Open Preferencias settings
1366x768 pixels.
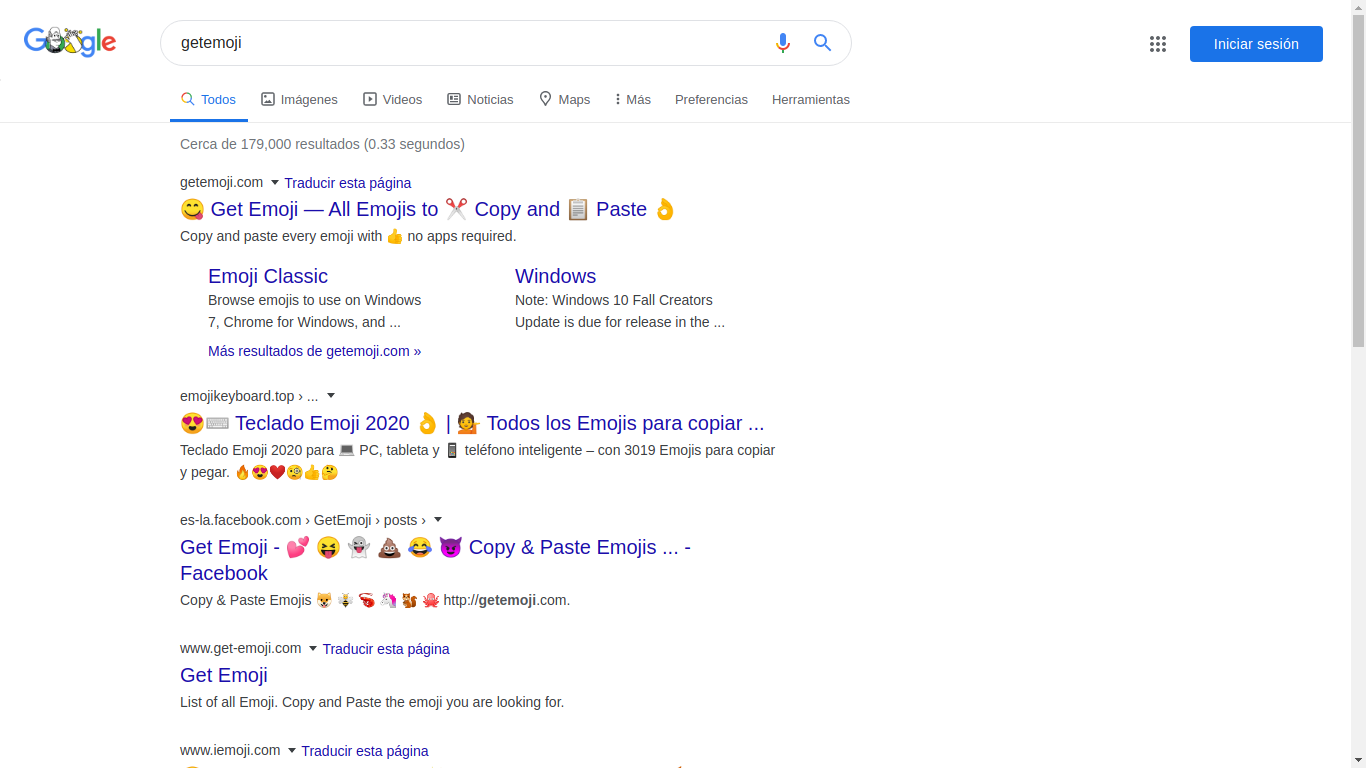pyautogui.click(x=711, y=100)
